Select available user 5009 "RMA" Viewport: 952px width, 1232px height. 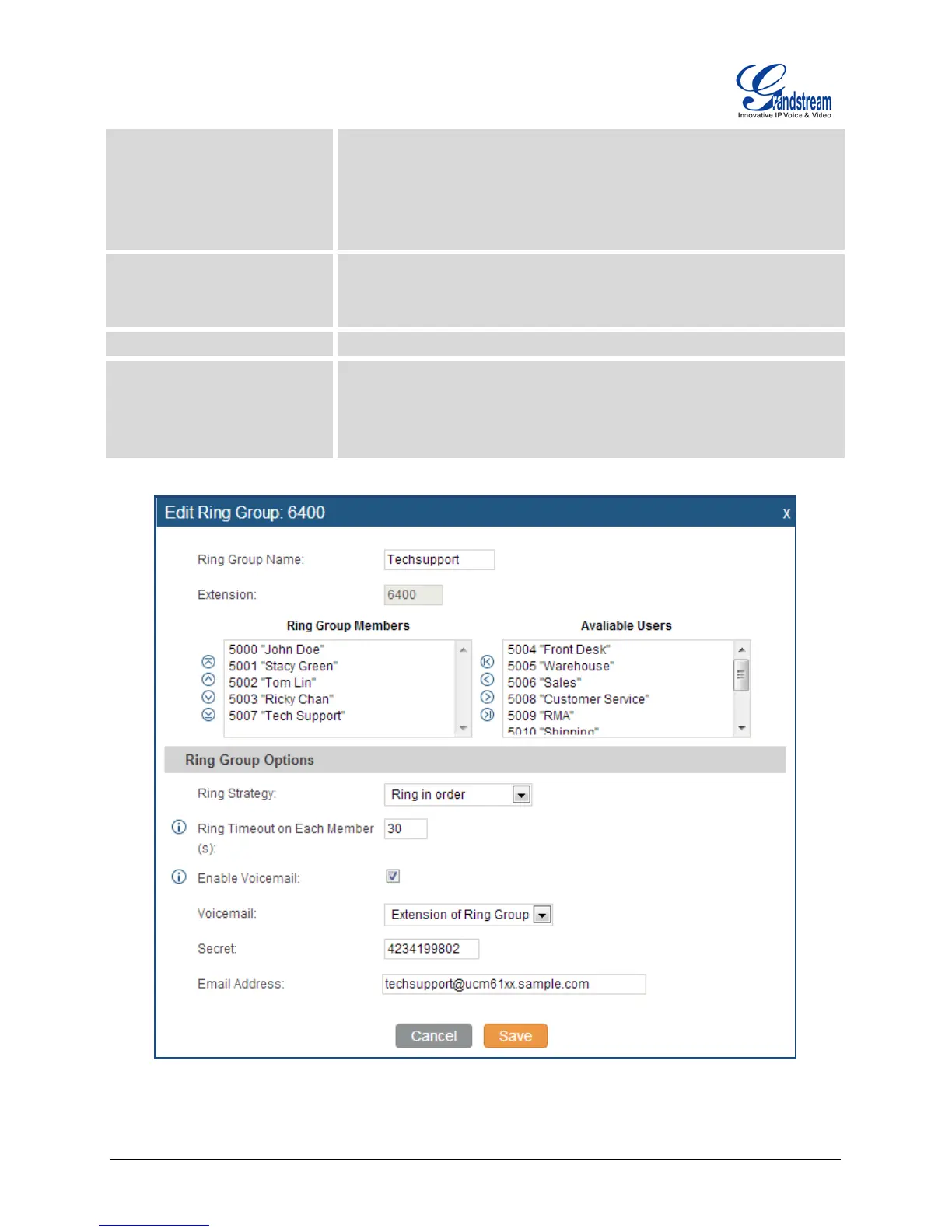click(541, 716)
